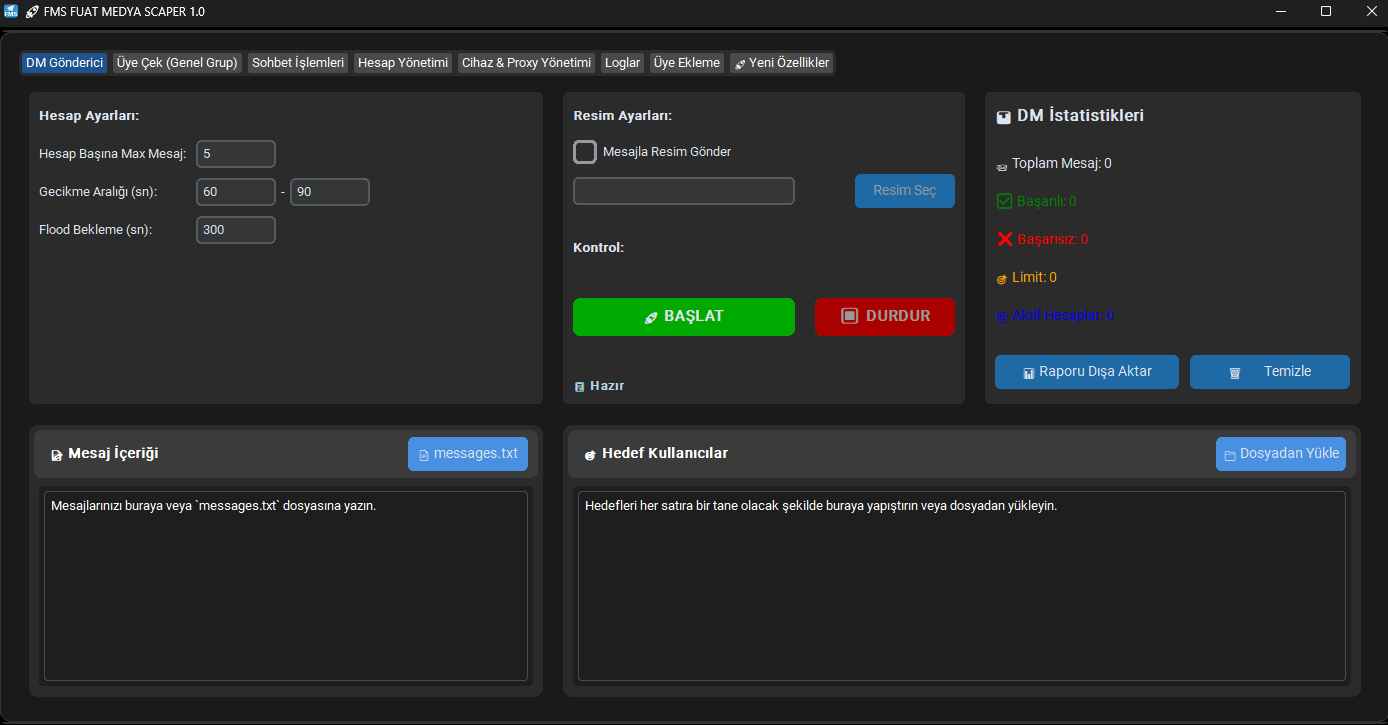
Task: Click the BAŞLAT start button
Action: coord(684,316)
